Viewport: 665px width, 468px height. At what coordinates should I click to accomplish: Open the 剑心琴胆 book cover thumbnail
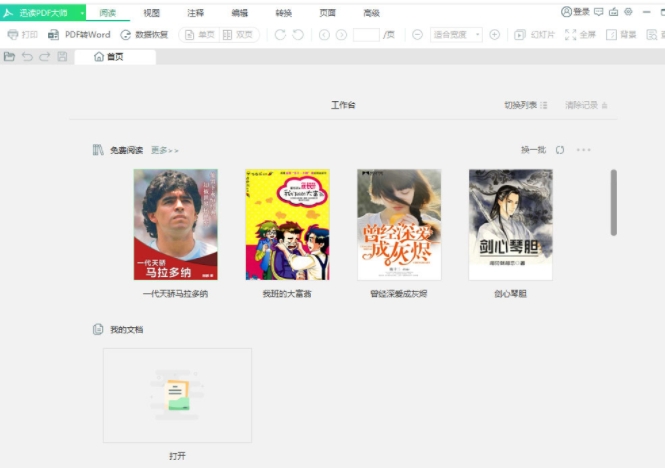[510, 224]
